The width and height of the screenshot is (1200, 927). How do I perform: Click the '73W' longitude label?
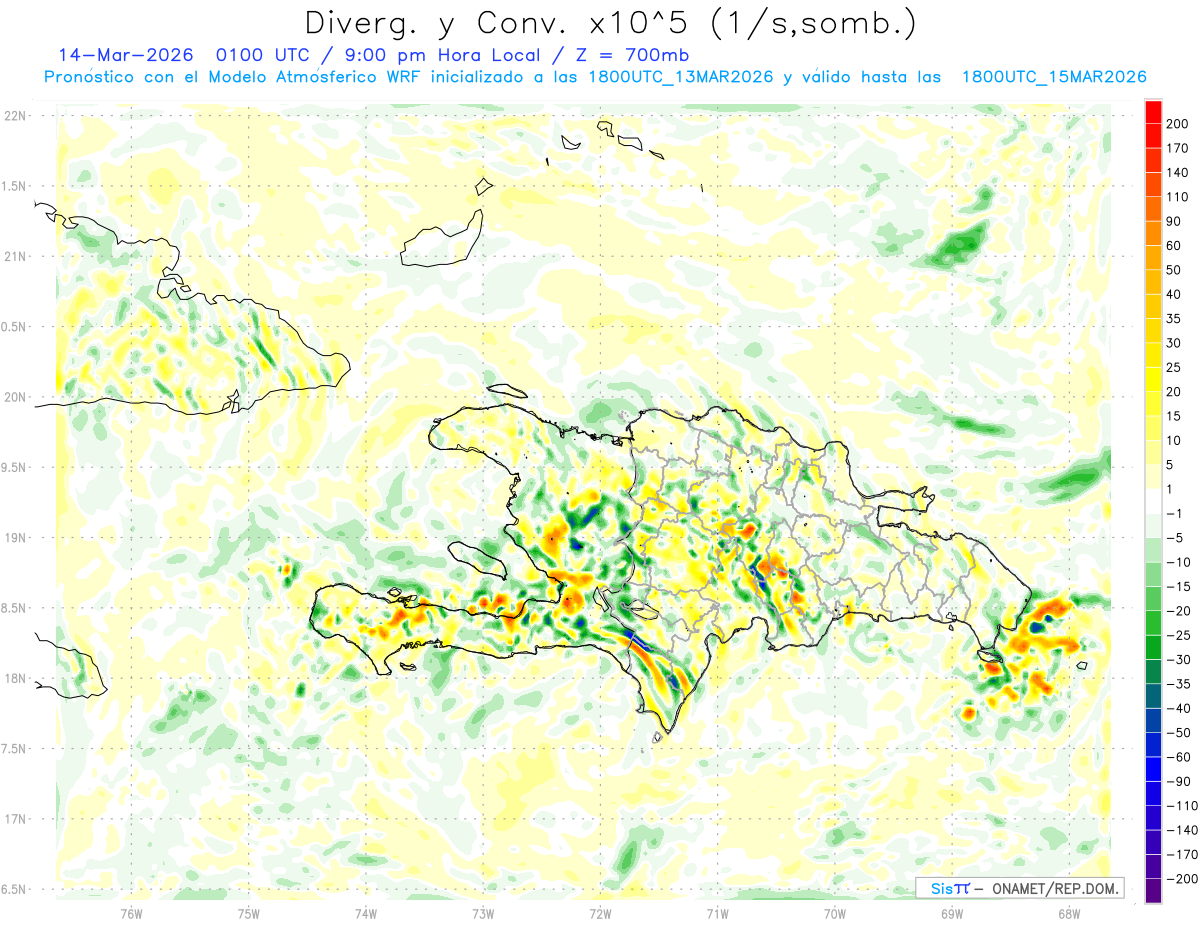click(483, 914)
